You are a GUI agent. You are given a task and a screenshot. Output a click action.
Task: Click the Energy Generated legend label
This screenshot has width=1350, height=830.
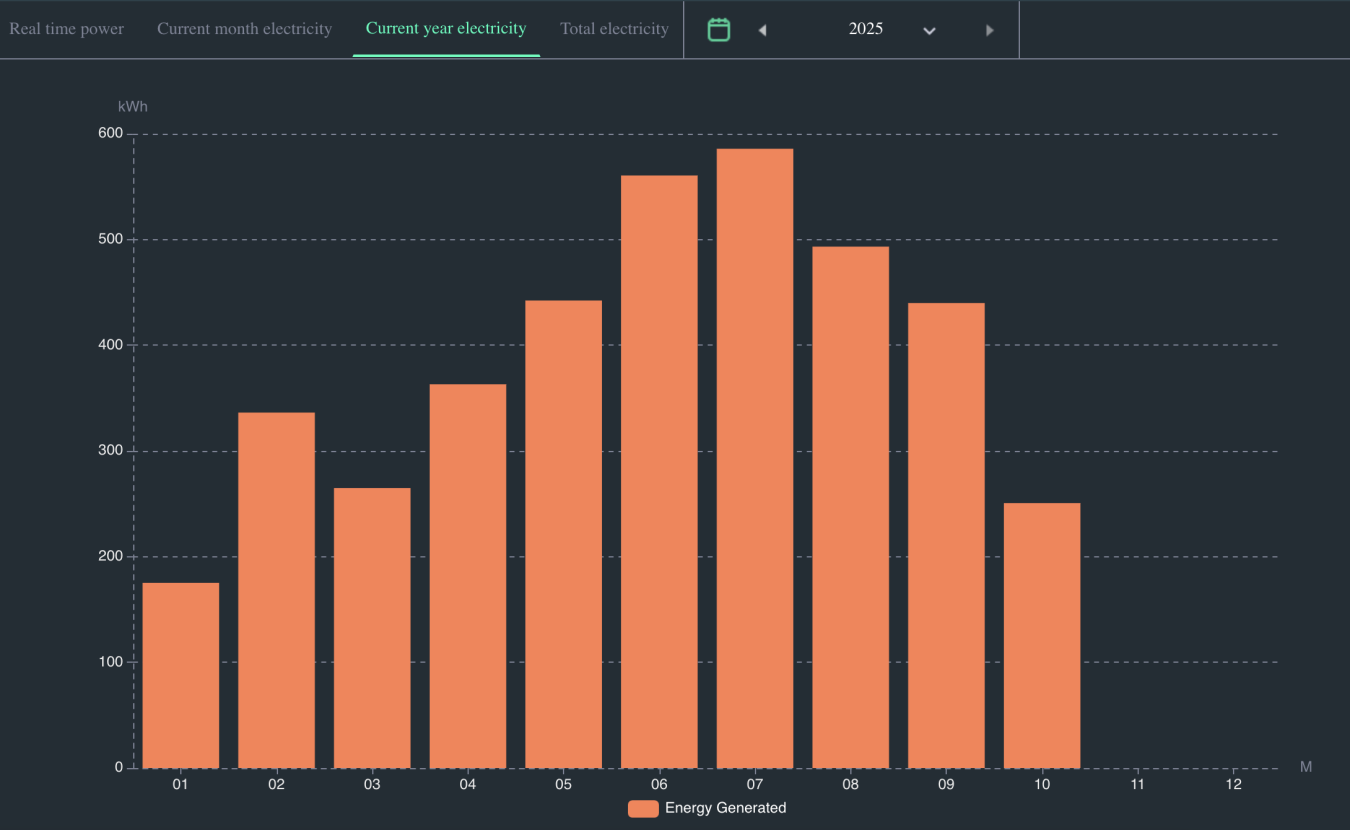725,808
